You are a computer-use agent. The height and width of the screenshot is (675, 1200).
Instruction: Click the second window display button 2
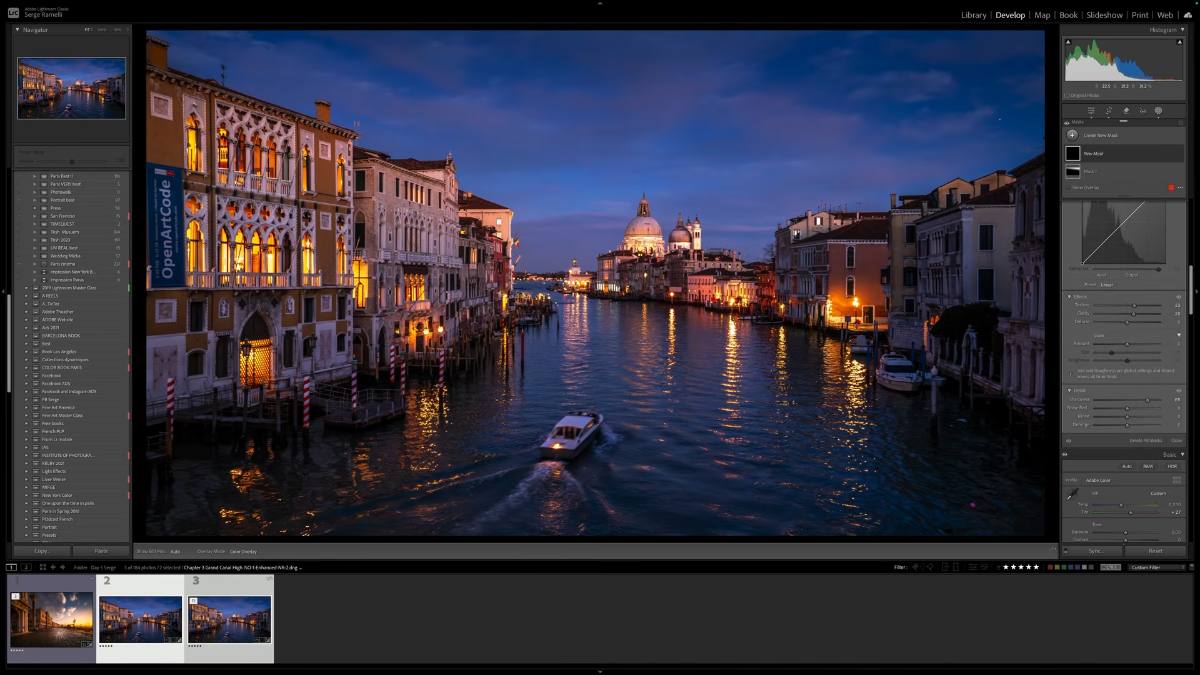[26, 567]
